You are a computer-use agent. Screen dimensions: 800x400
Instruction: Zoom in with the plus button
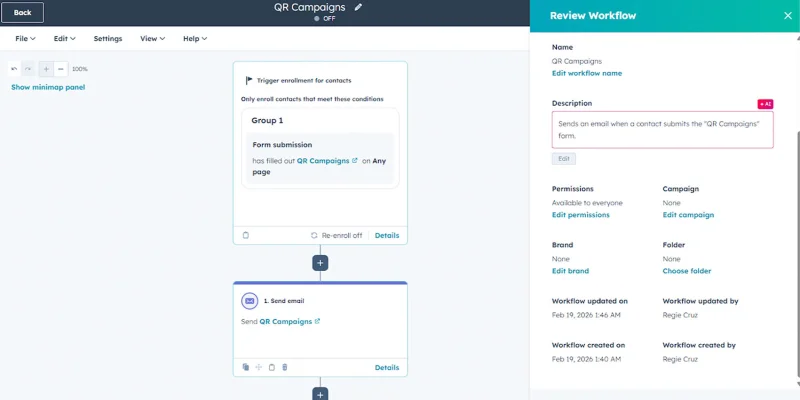tap(46, 69)
